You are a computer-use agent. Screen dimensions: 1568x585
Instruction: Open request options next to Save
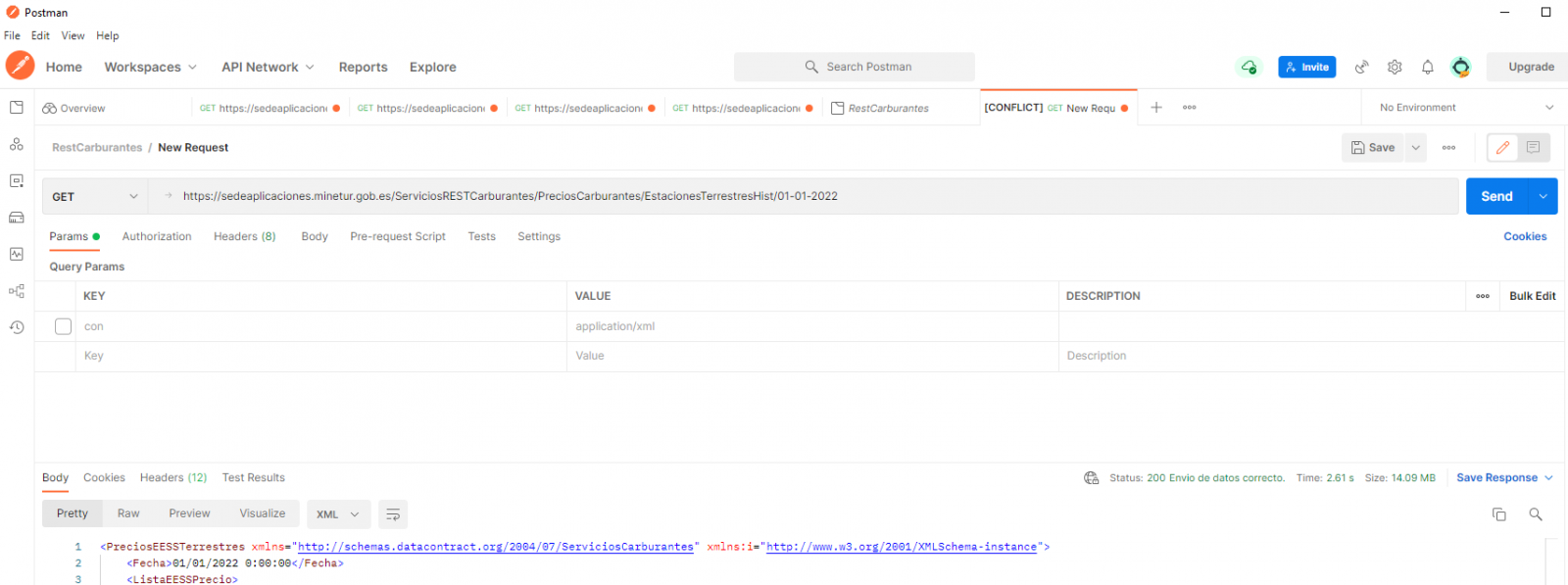(x=1448, y=148)
